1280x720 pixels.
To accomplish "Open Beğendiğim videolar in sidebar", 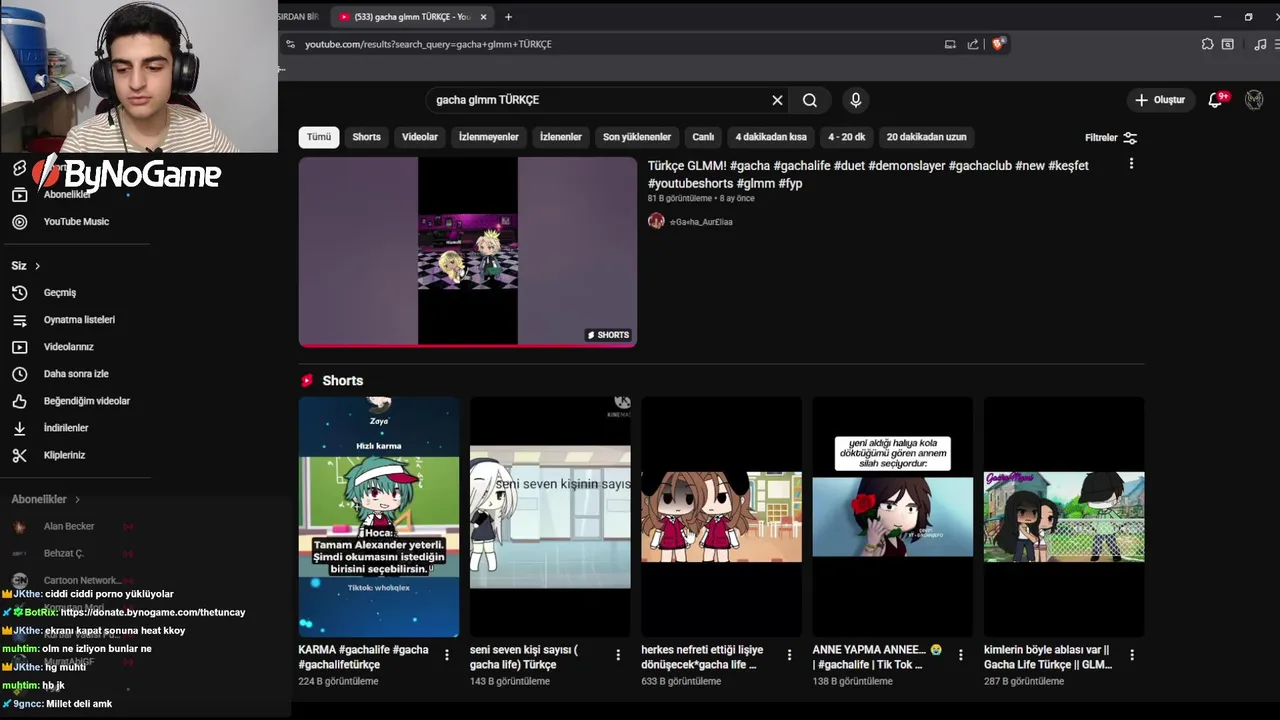I will [86, 401].
